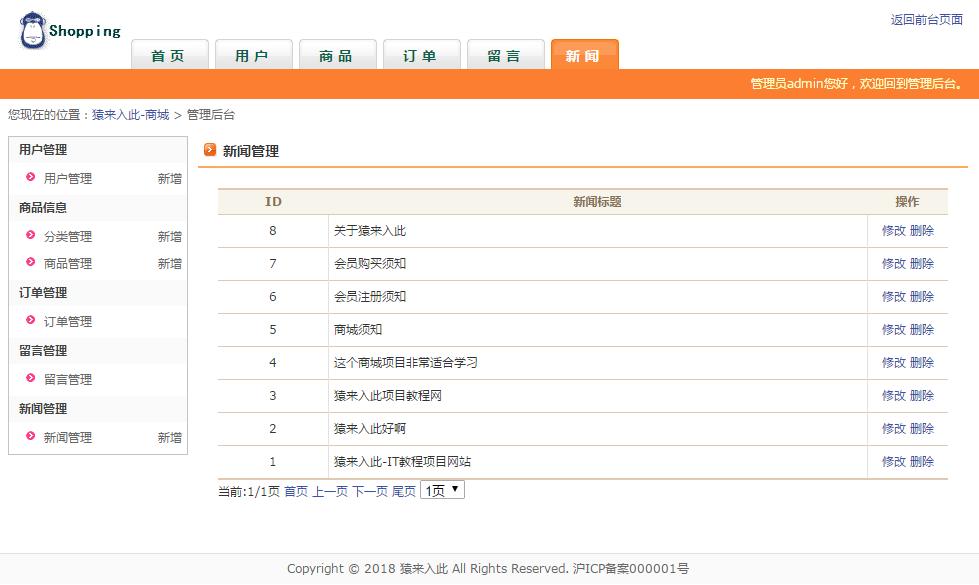Viewport: 979px width, 585px height.
Task: Switch to the 新闻 tab
Action: tap(585, 57)
